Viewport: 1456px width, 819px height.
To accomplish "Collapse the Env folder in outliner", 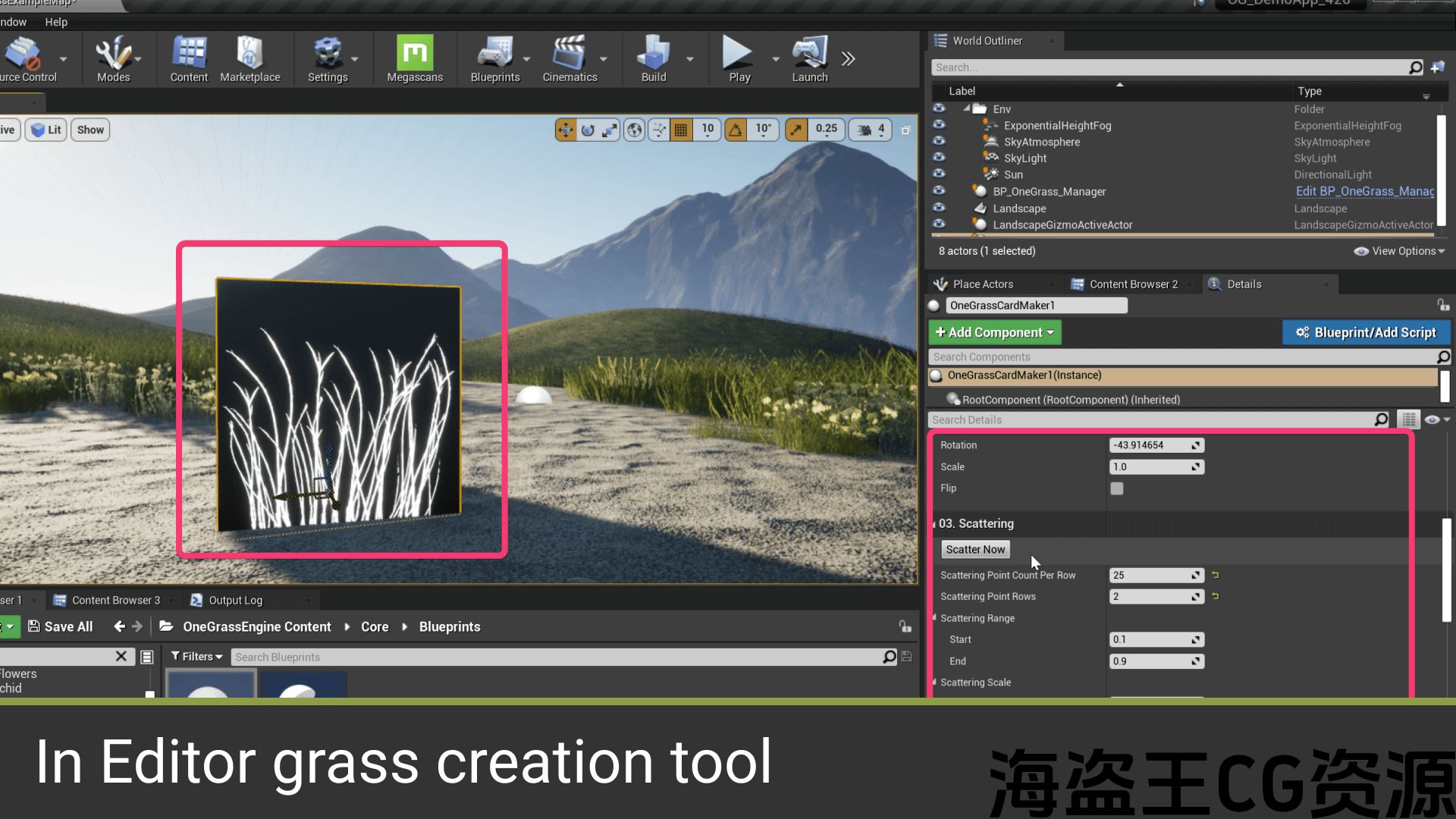I will tap(967, 108).
